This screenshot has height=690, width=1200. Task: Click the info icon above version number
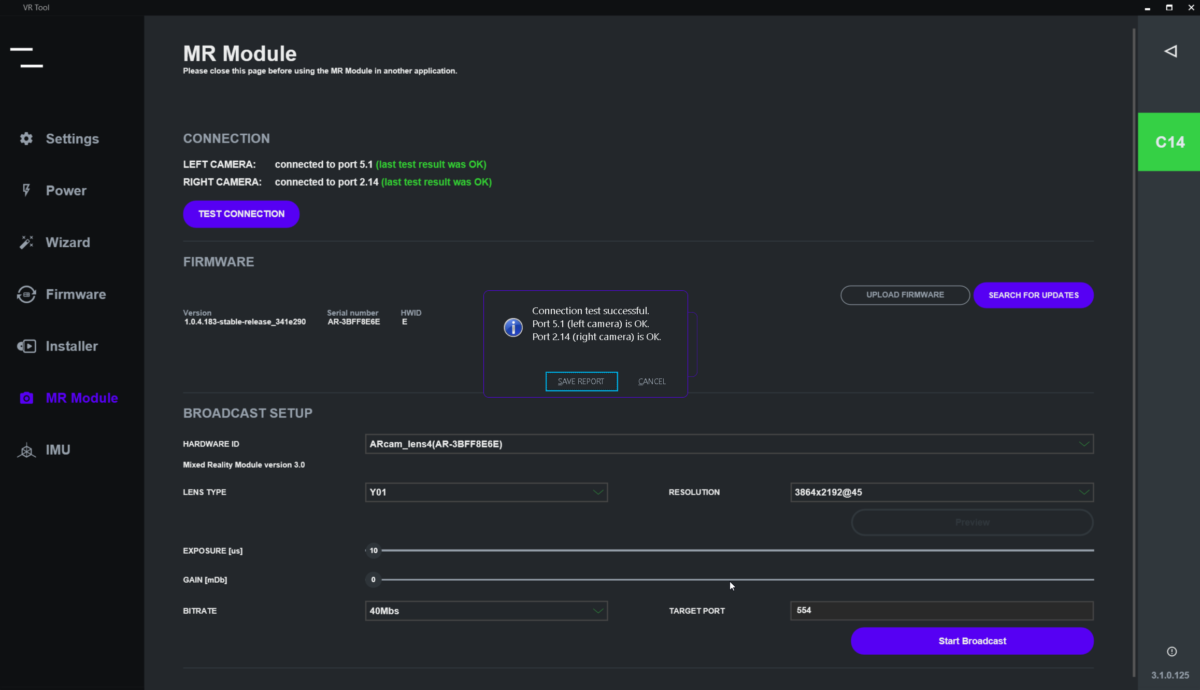point(1171,652)
